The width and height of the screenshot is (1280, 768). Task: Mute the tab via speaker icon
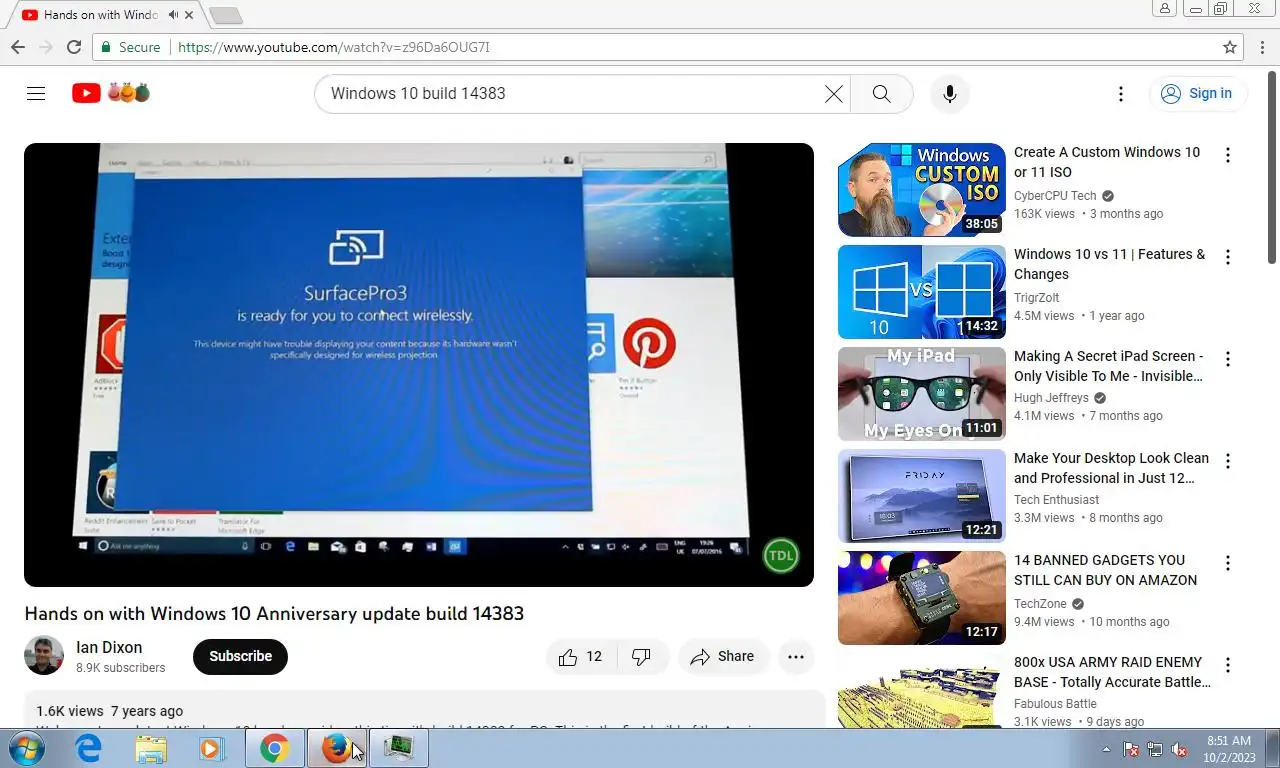click(x=174, y=15)
